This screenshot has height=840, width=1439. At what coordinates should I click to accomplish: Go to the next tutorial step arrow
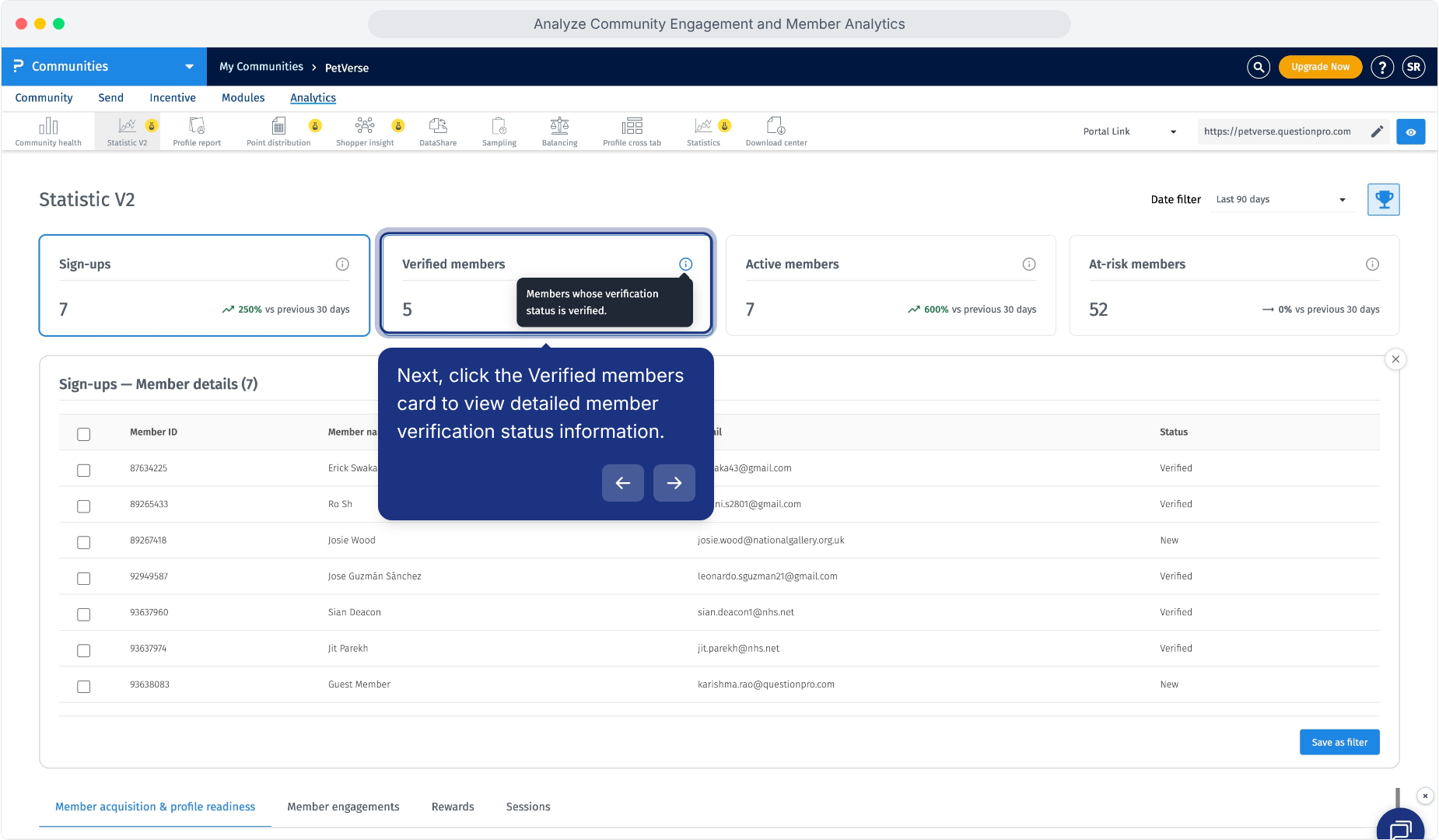pyautogui.click(x=674, y=483)
